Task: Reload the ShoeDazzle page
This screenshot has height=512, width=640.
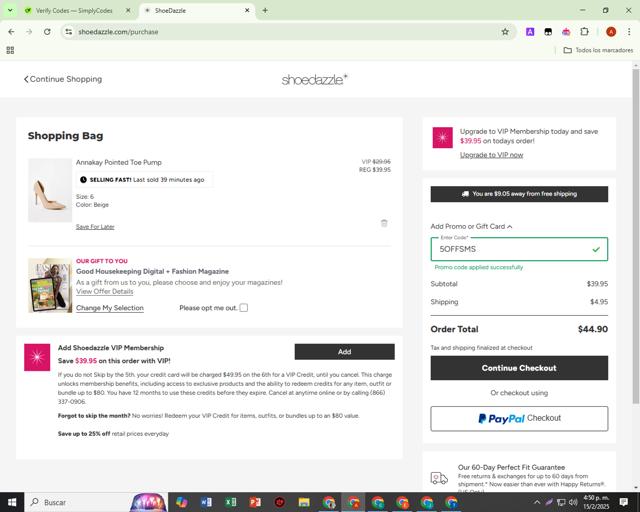Action: point(47,32)
